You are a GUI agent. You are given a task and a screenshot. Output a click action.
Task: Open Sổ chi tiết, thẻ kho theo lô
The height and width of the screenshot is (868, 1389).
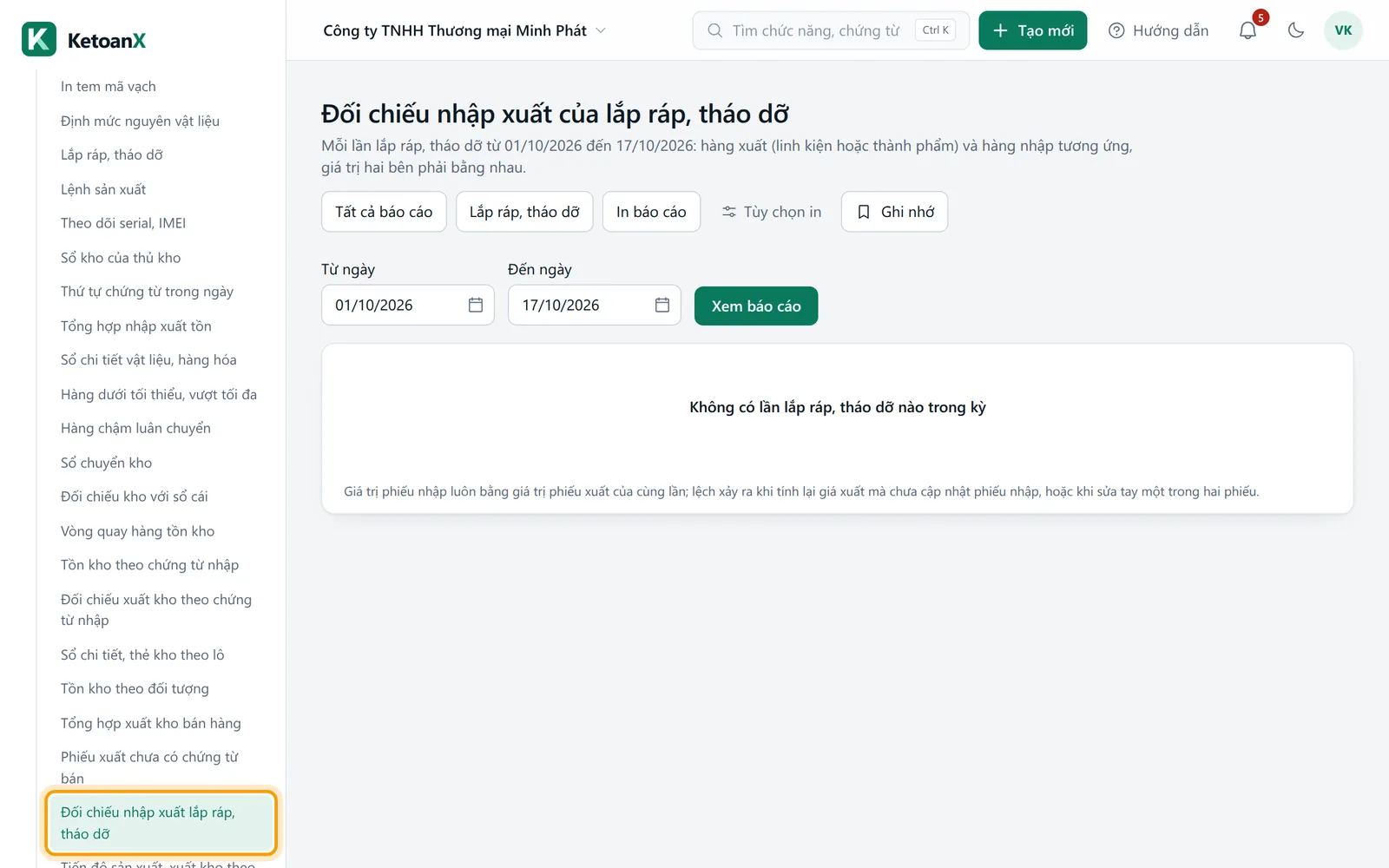pos(142,654)
